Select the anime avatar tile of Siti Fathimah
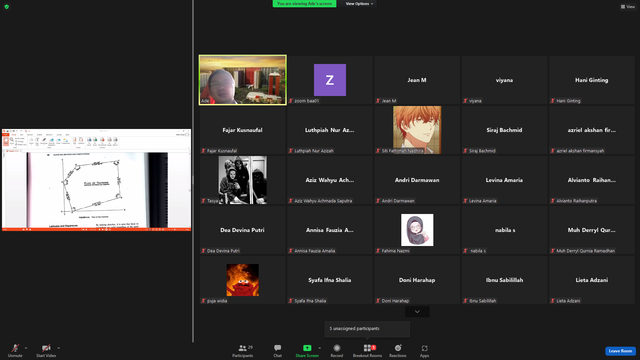Image resolution: width=640 pixels, height=360 pixels. 417,130
